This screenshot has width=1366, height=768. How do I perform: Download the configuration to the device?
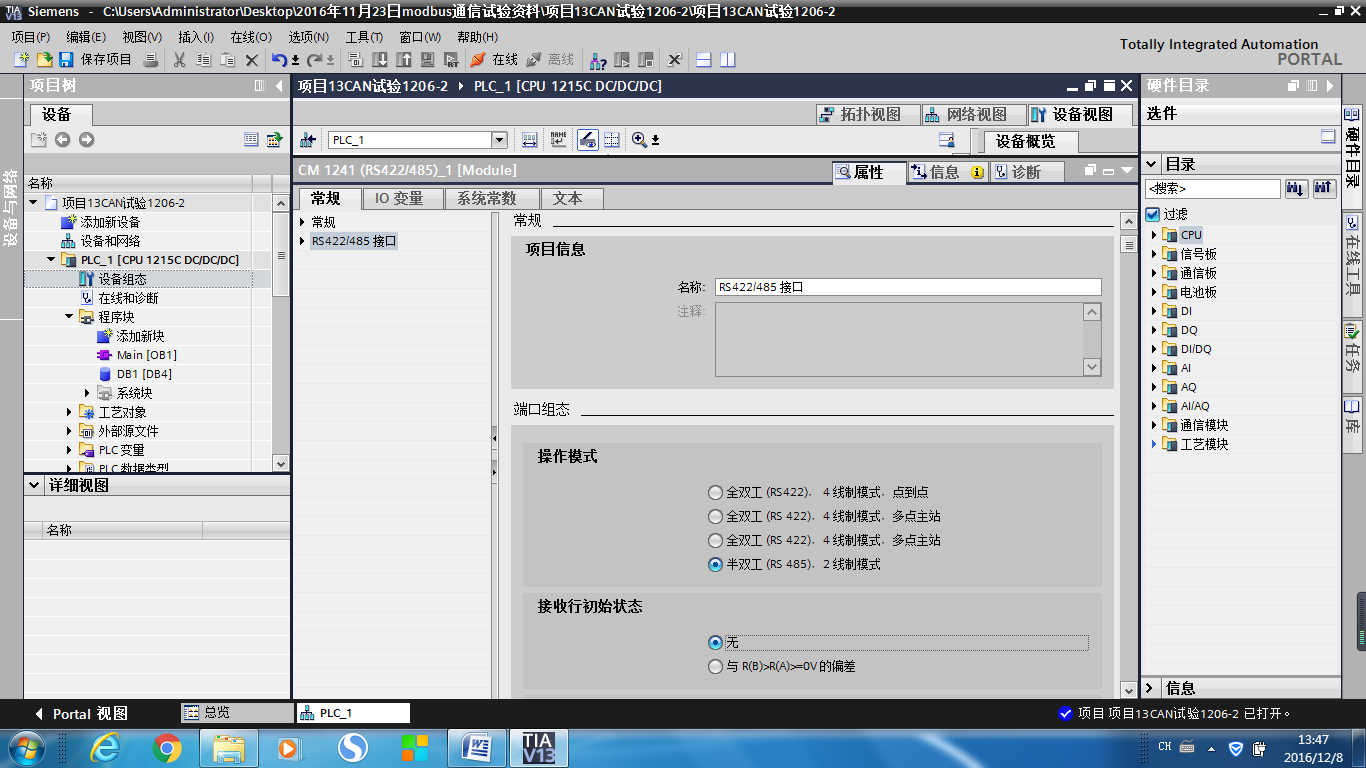coord(380,60)
